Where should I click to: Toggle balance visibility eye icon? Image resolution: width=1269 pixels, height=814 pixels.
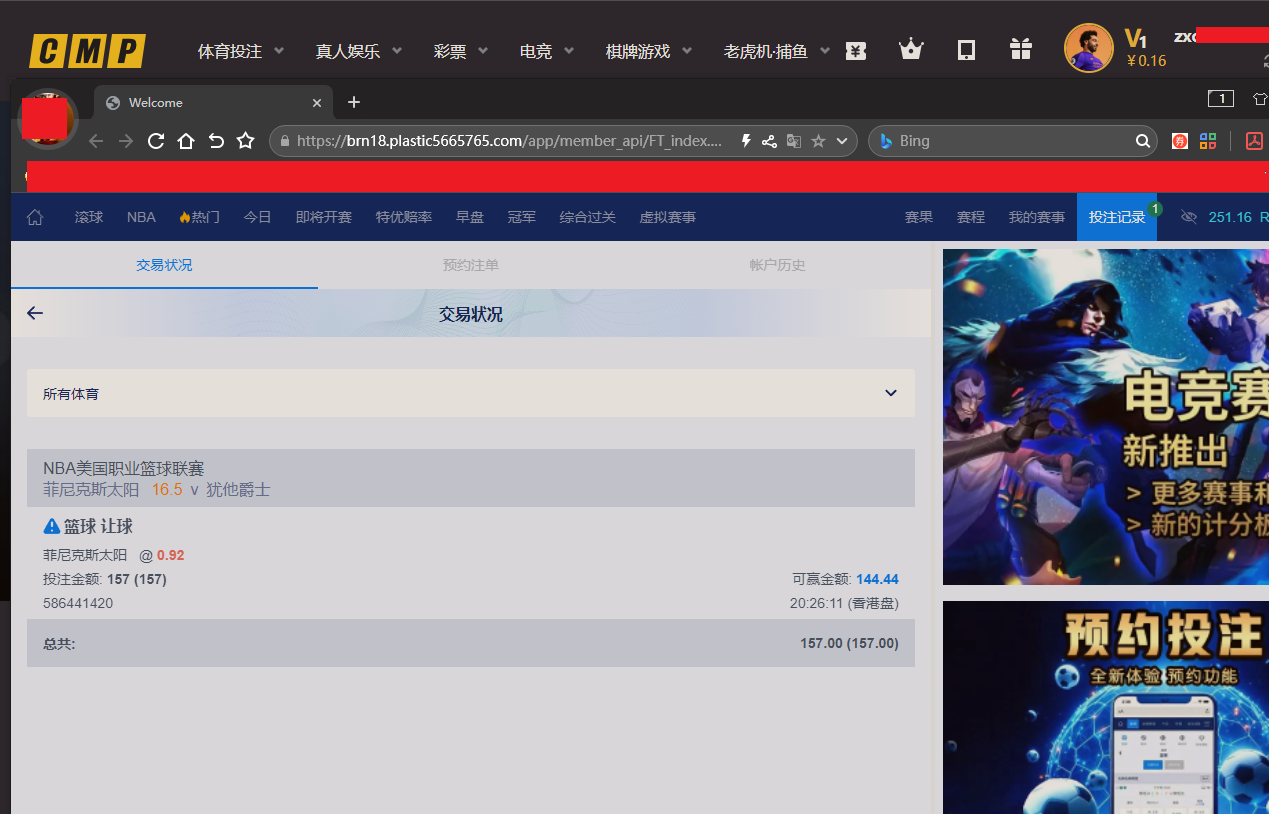pos(1188,217)
